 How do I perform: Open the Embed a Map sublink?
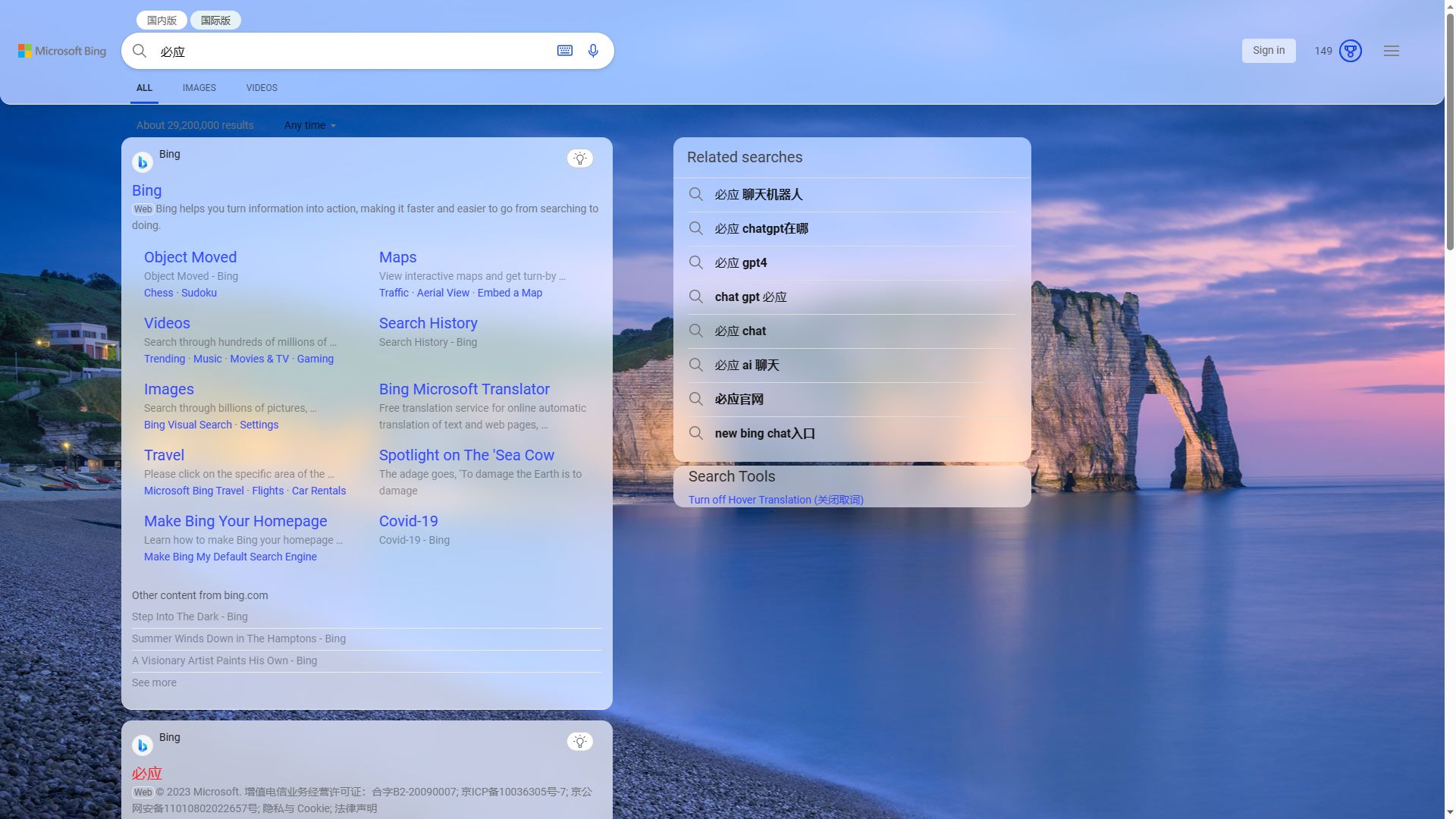[510, 293]
